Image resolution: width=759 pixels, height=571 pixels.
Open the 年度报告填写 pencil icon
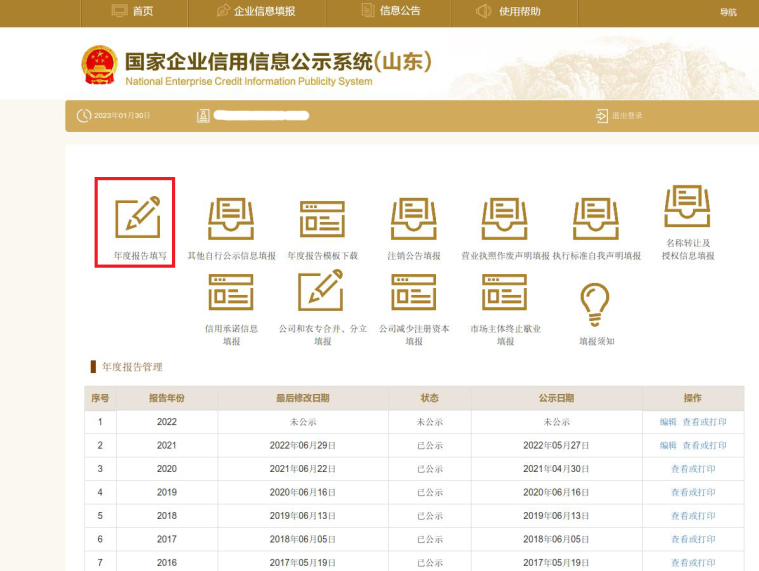click(x=136, y=217)
